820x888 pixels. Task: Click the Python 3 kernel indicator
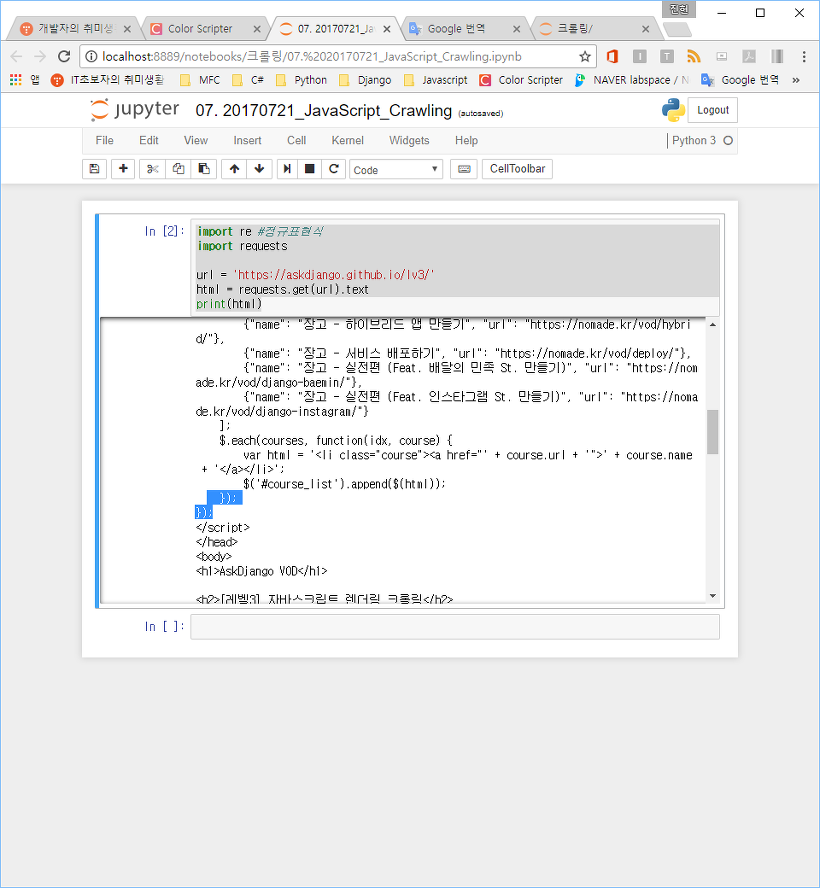click(x=694, y=140)
